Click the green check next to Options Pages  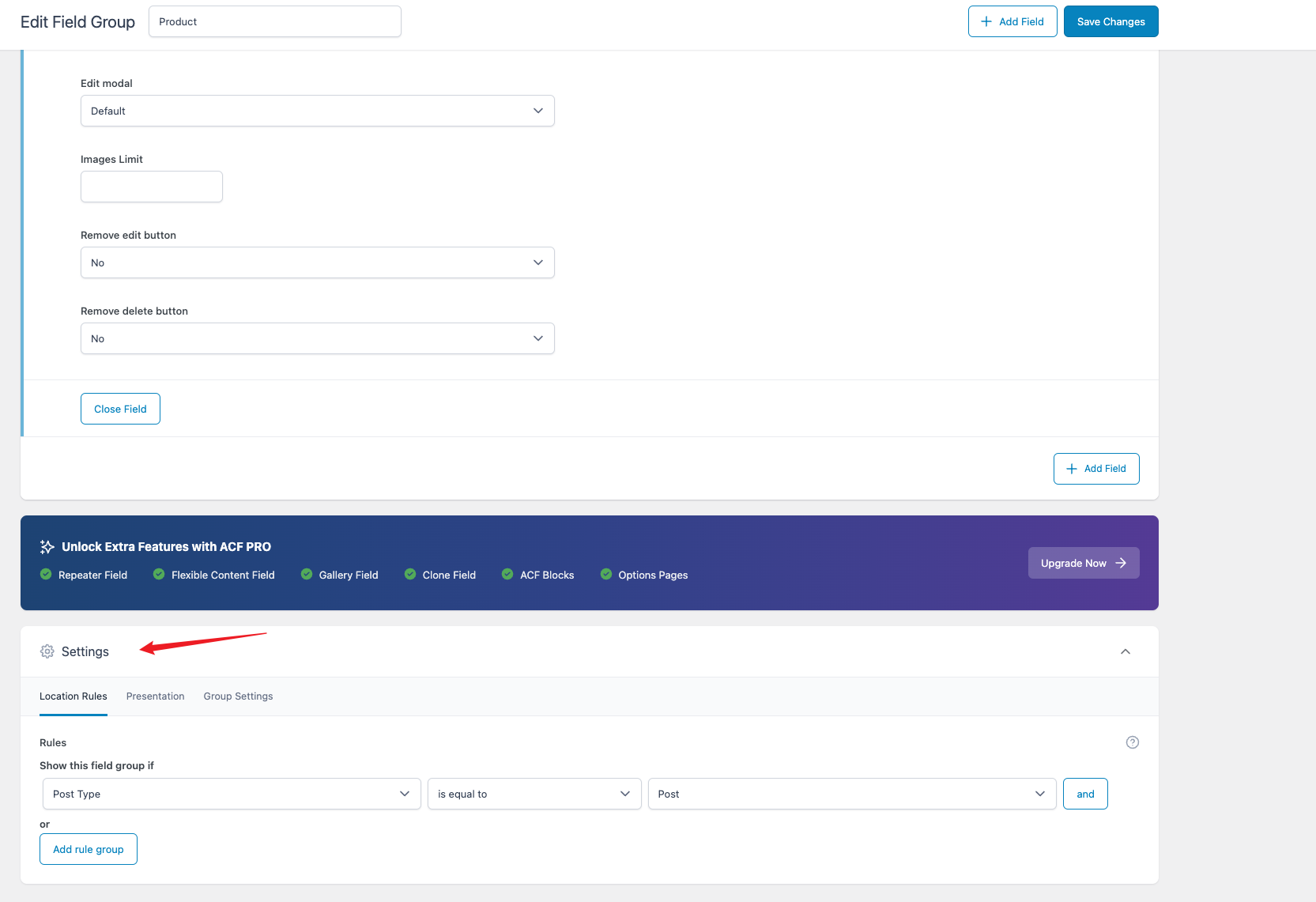tap(606, 575)
